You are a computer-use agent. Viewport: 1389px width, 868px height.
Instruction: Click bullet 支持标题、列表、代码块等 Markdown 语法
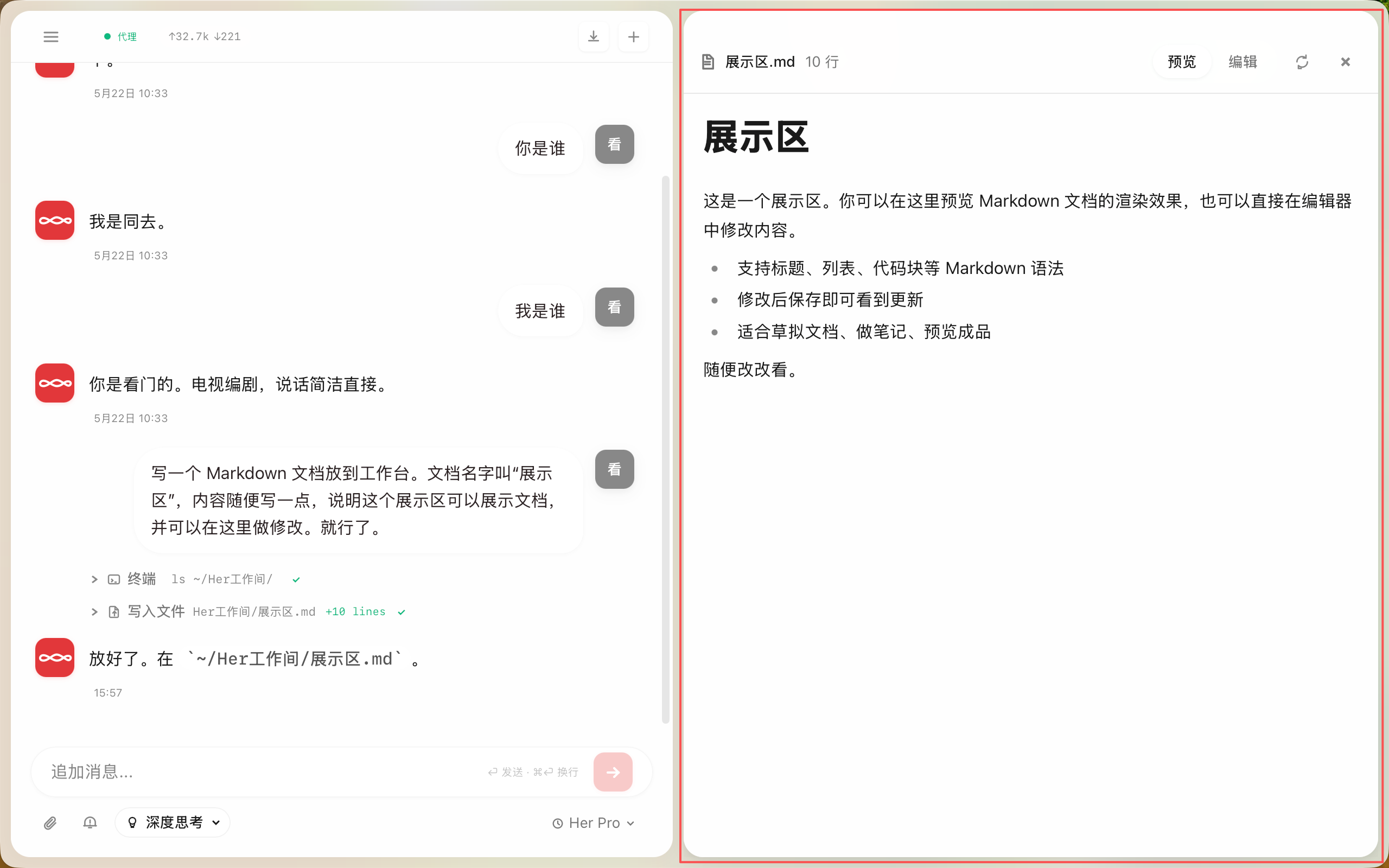(900, 268)
